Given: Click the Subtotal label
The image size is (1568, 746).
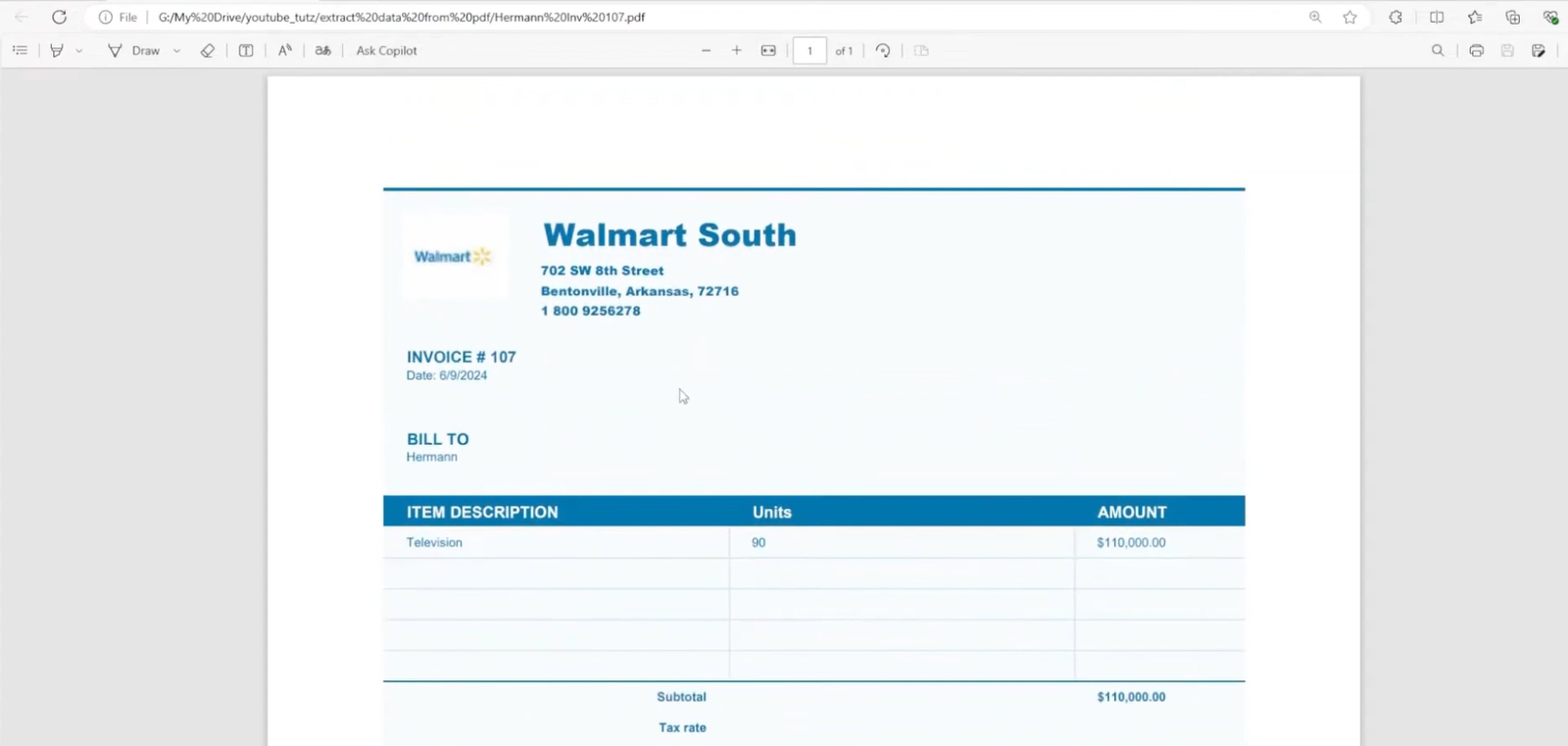Looking at the screenshot, I should 681,697.
